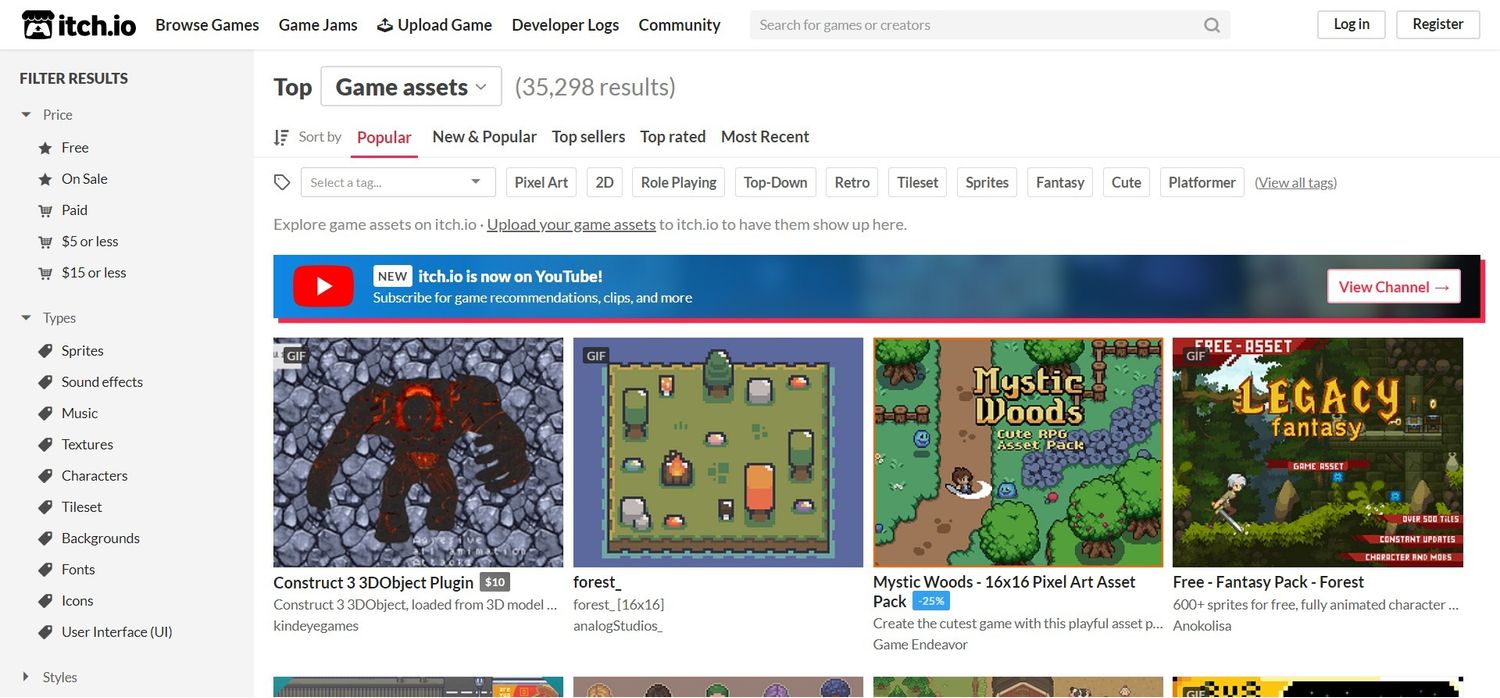Go to Game Jams

[318, 25]
